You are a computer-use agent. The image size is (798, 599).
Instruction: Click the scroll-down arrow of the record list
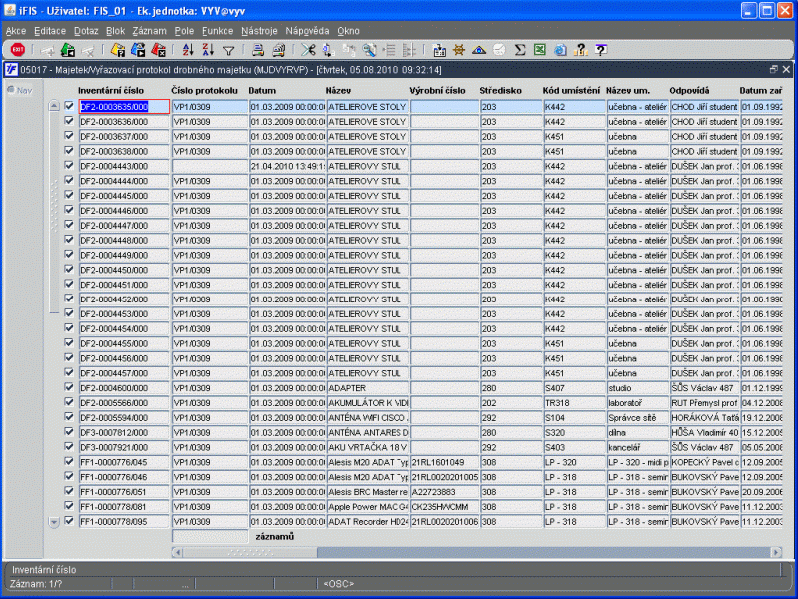pyautogui.click(x=54, y=521)
